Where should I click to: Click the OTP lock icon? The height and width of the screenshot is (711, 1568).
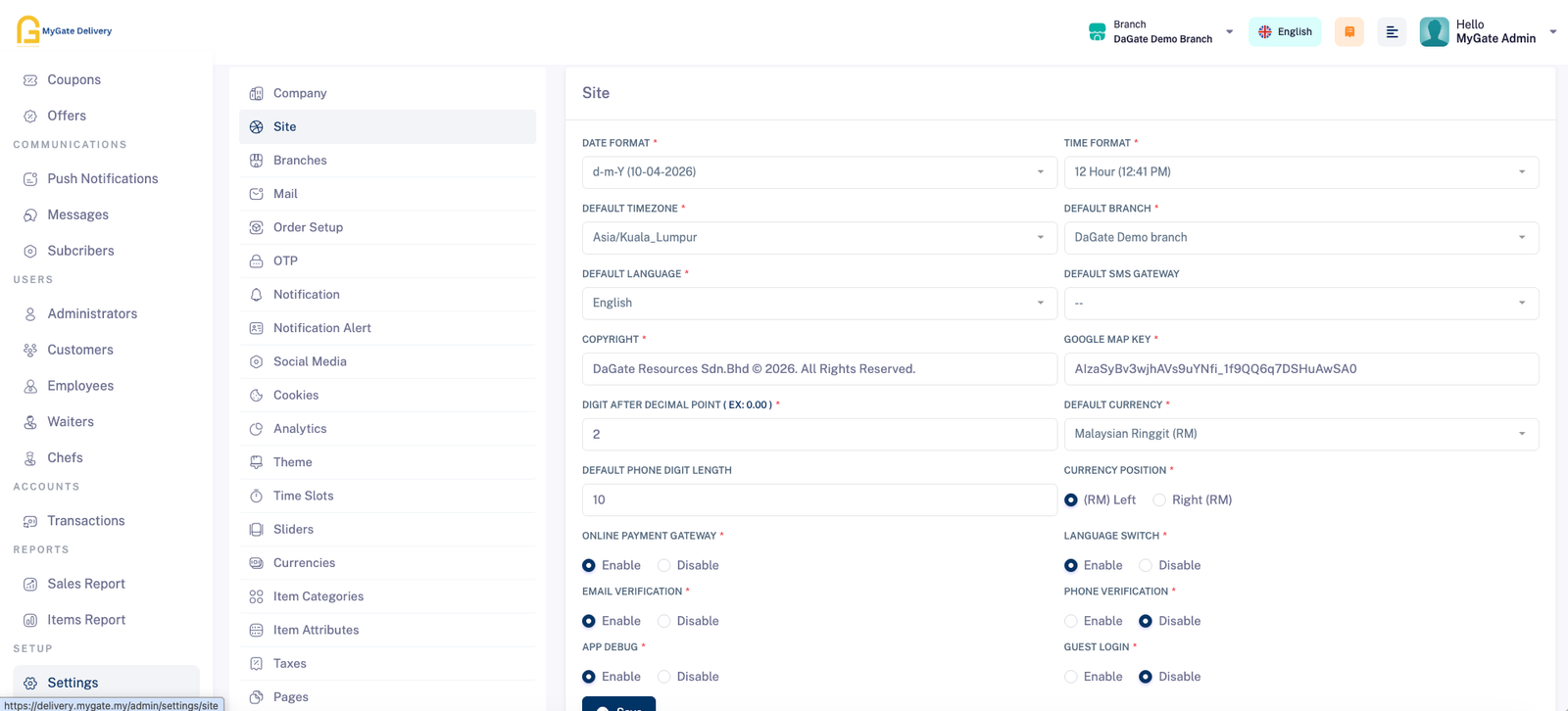256,261
